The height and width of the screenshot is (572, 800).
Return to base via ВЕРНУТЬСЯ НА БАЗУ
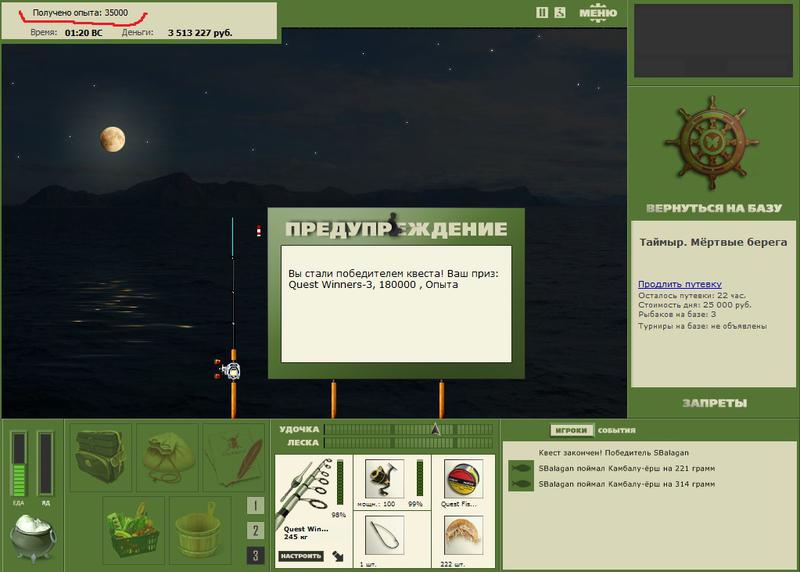[x=714, y=208]
